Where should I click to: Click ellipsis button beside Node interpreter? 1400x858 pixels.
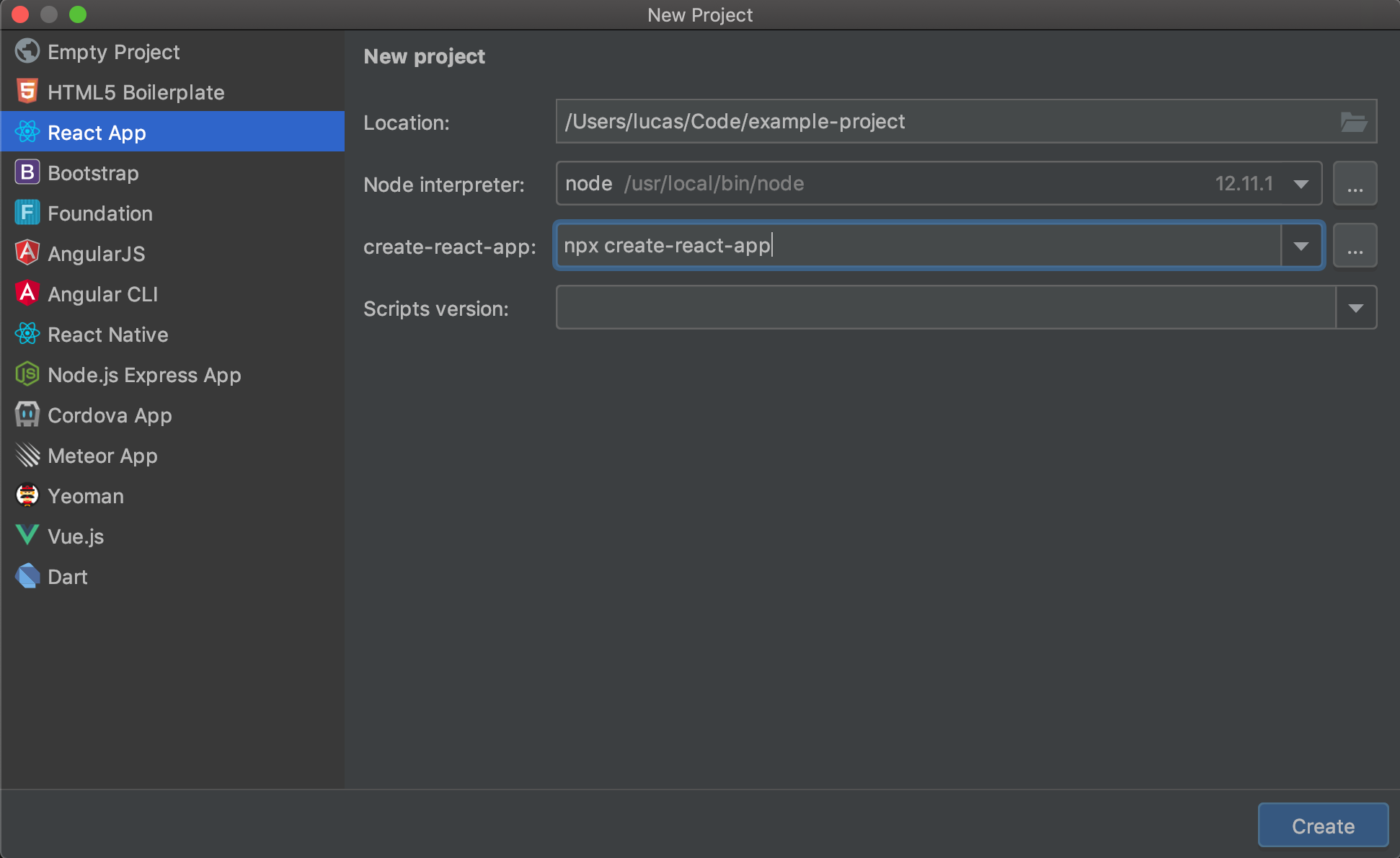point(1355,184)
